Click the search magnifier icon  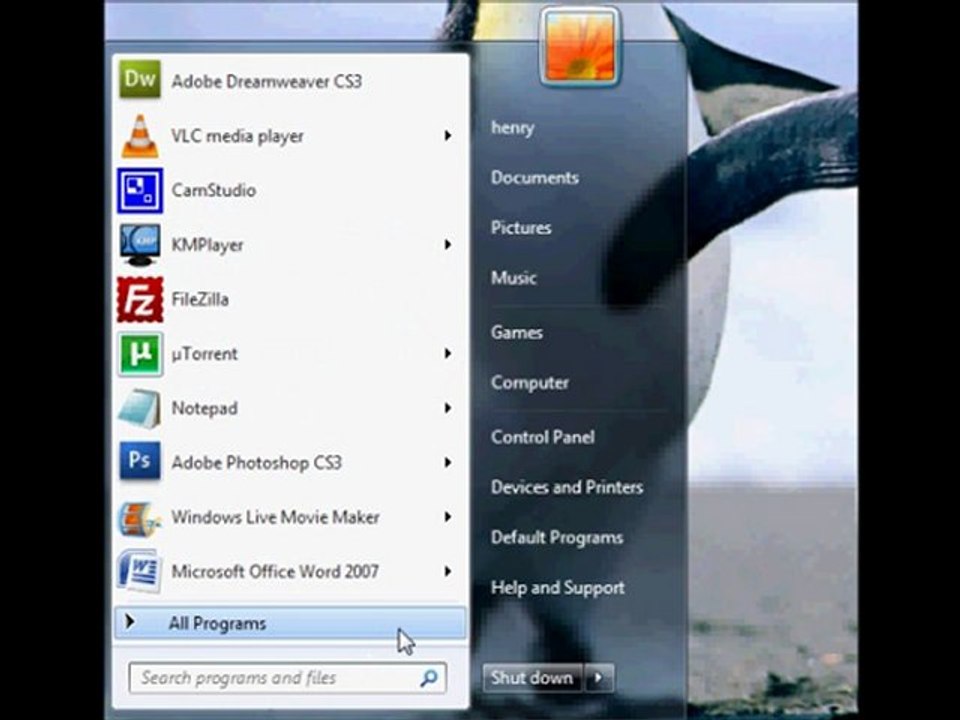pos(429,677)
